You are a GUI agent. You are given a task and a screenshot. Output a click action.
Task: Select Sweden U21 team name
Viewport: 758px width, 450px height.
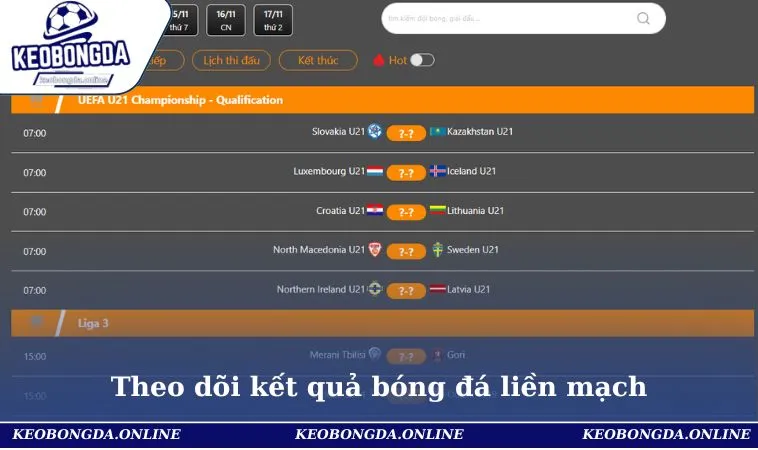472,250
